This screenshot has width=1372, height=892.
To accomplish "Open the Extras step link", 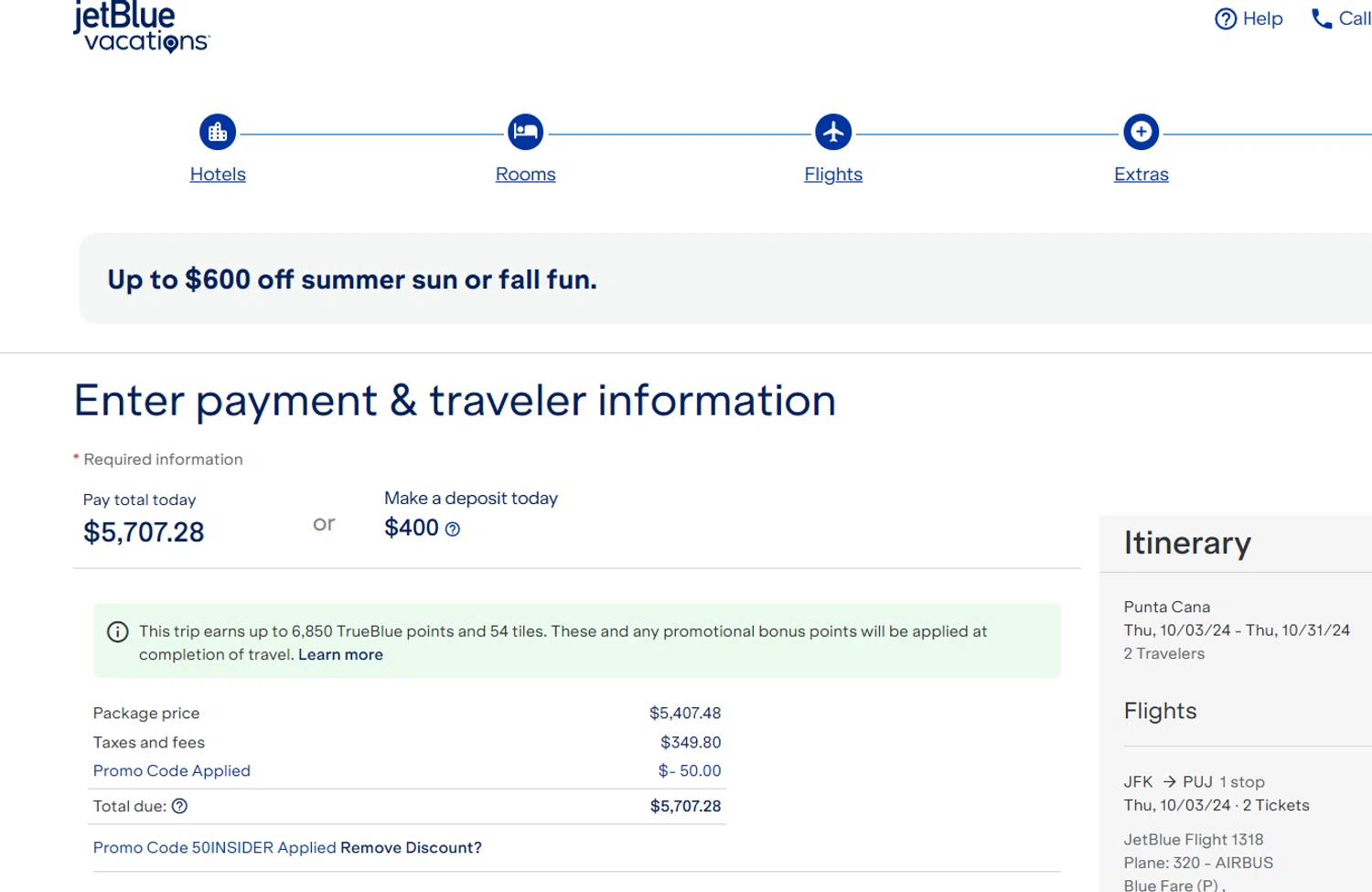I will [1141, 174].
